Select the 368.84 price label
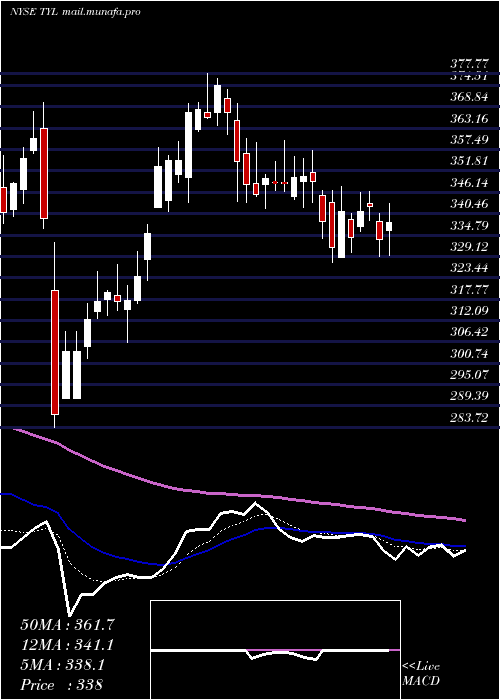The image size is (500, 700). pos(469,97)
